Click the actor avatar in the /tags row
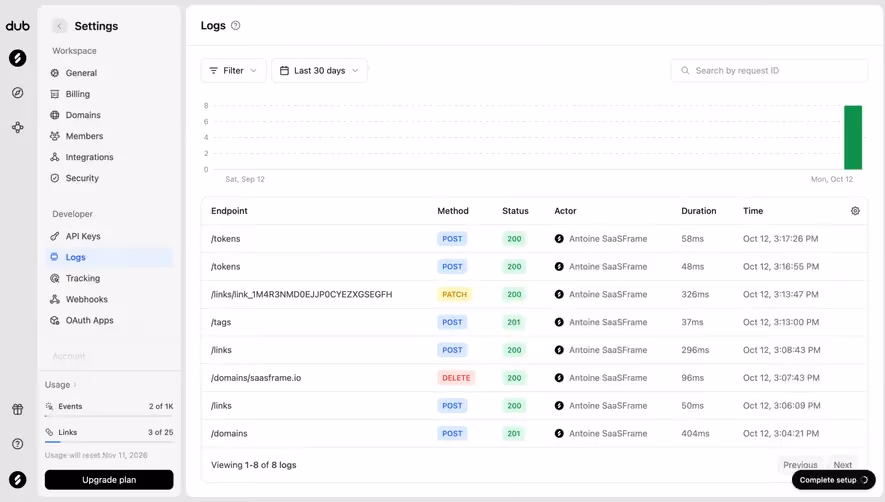 pos(559,322)
